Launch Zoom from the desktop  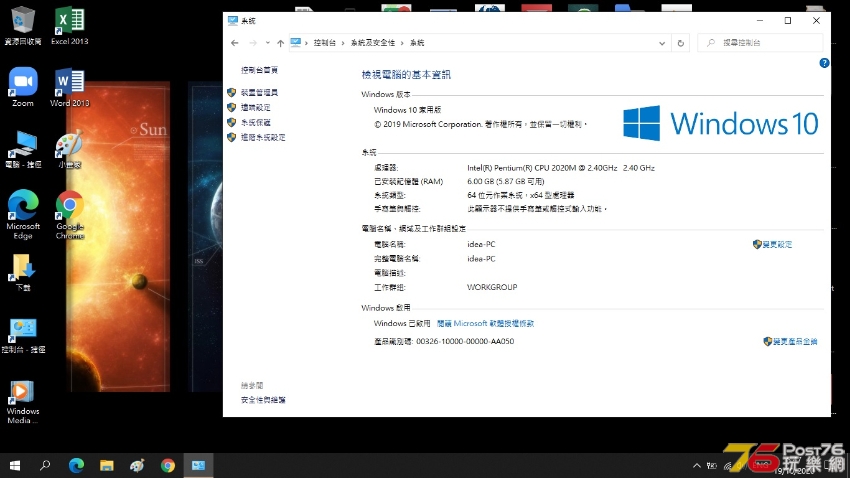click(x=23, y=87)
